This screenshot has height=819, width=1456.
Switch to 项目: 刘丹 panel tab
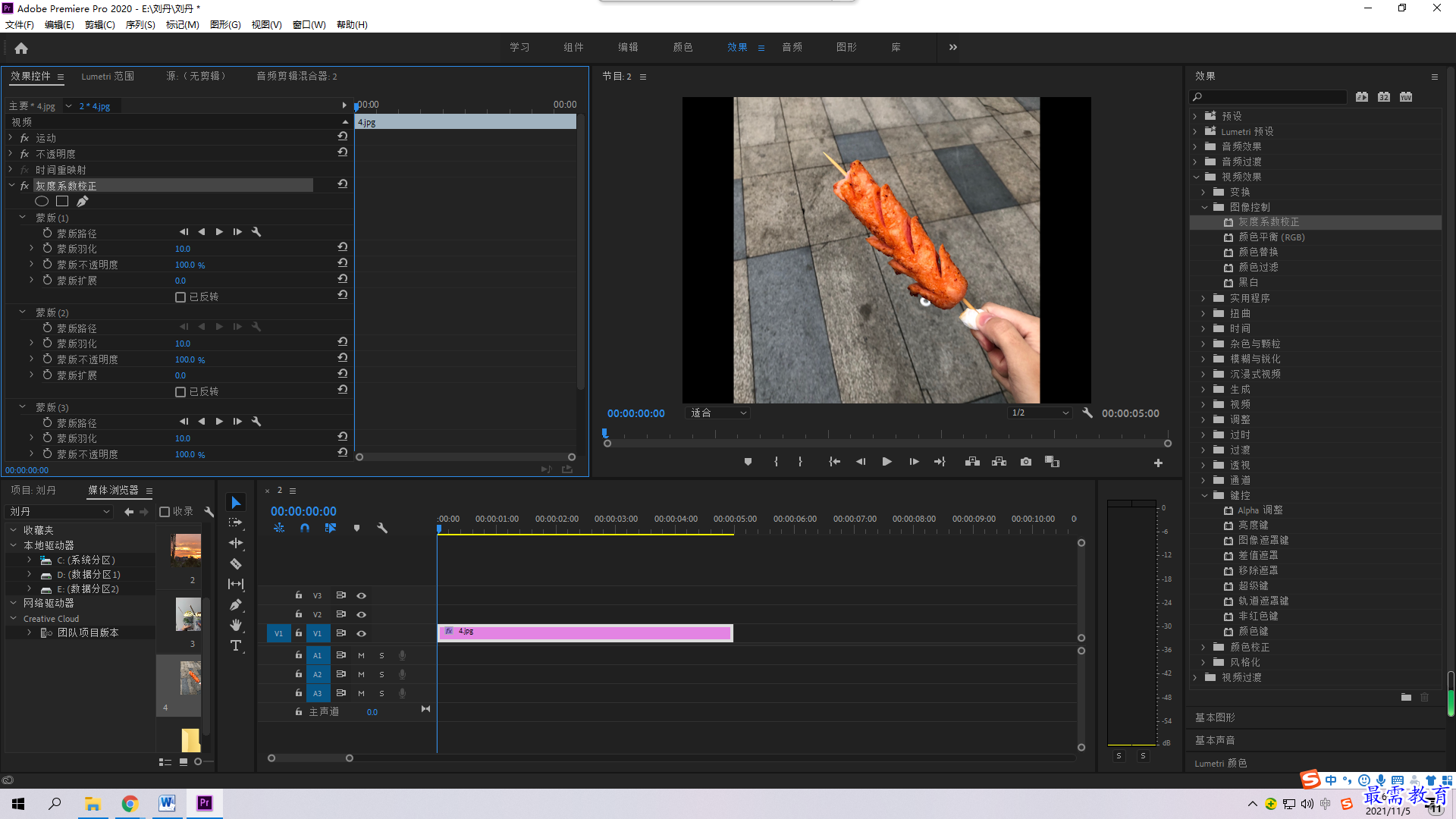point(33,491)
